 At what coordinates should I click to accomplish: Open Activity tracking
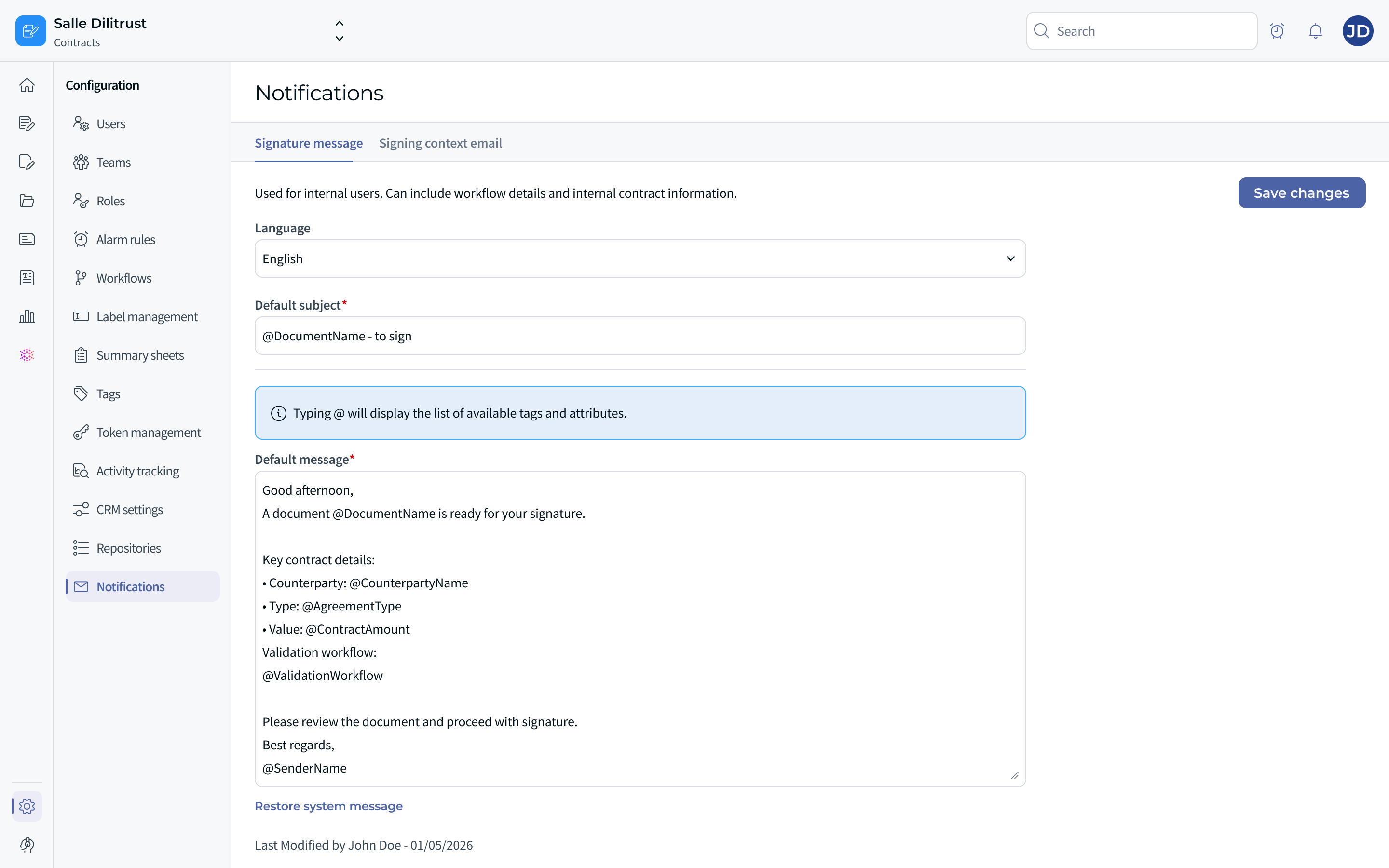point(142,471)
